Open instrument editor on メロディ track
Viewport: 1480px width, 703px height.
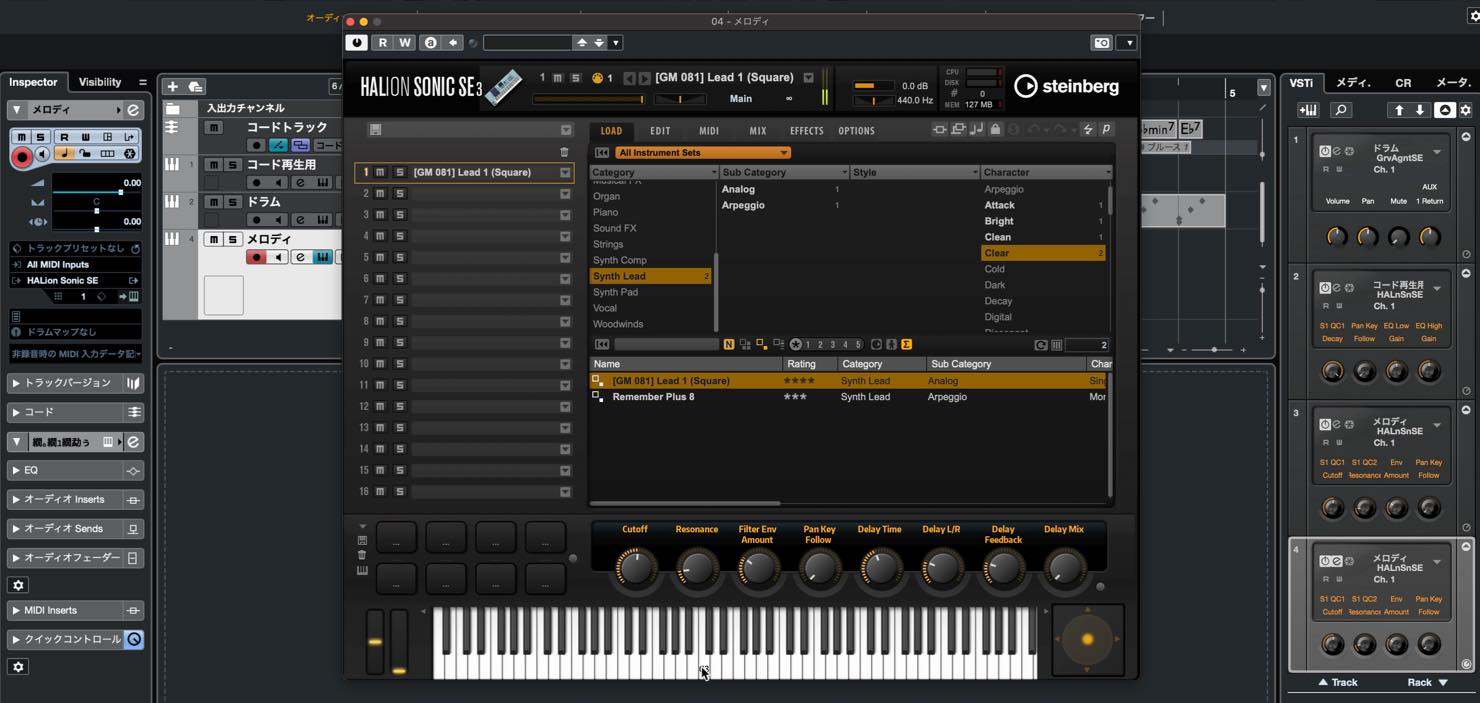(x=299, y=258)
